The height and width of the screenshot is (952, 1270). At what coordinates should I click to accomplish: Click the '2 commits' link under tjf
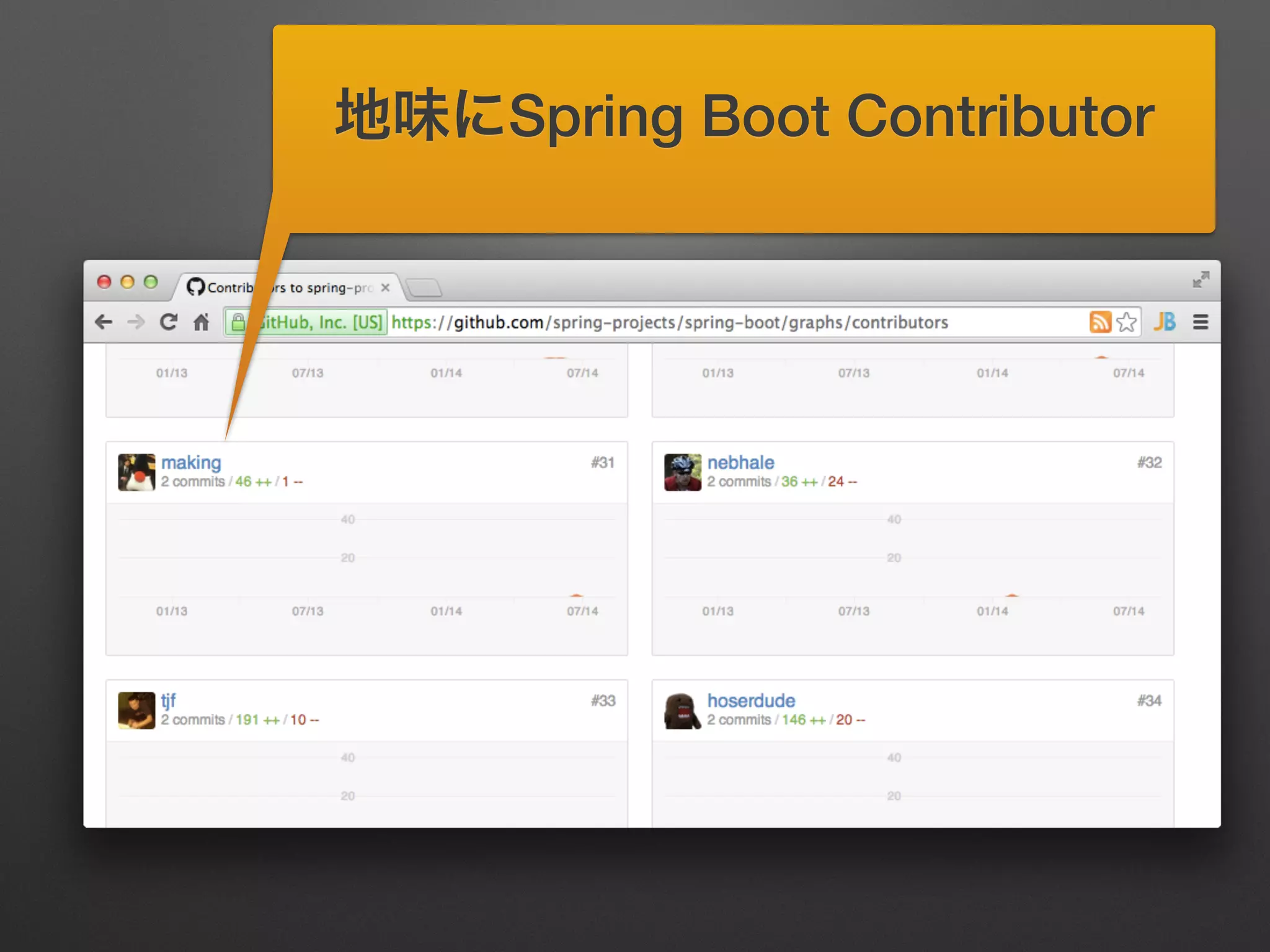pyautogui.click(x=193, y=720)
